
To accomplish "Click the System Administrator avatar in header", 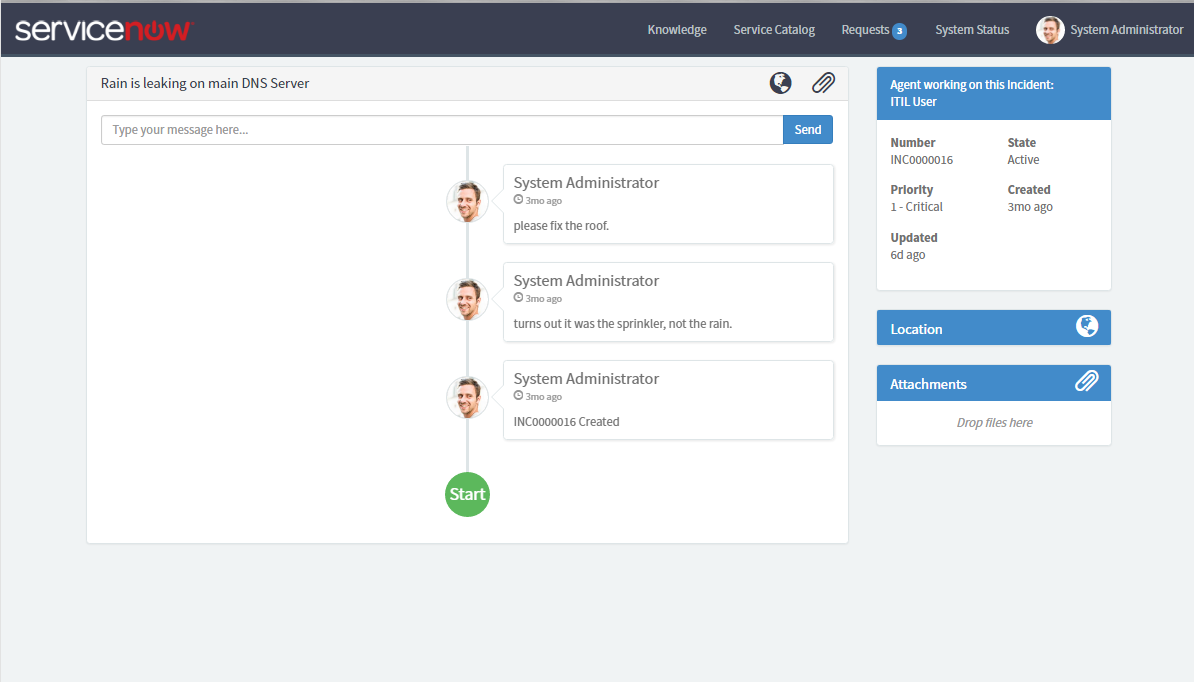I will tap(1050, 30).
